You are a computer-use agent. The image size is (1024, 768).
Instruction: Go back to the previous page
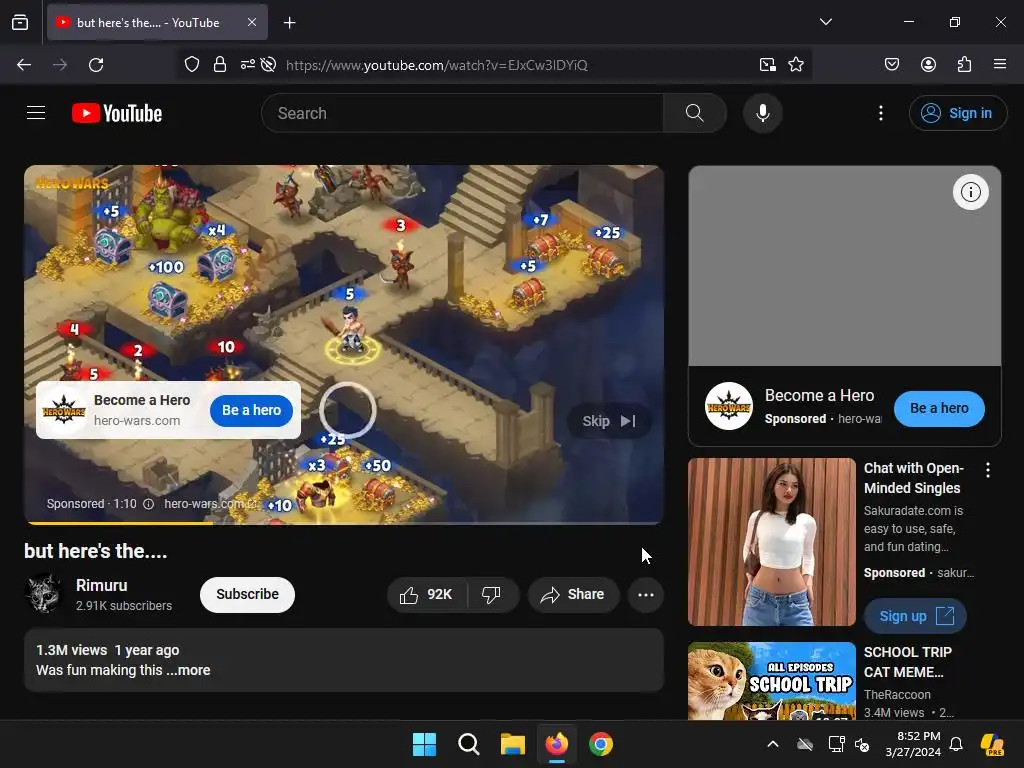24,65
